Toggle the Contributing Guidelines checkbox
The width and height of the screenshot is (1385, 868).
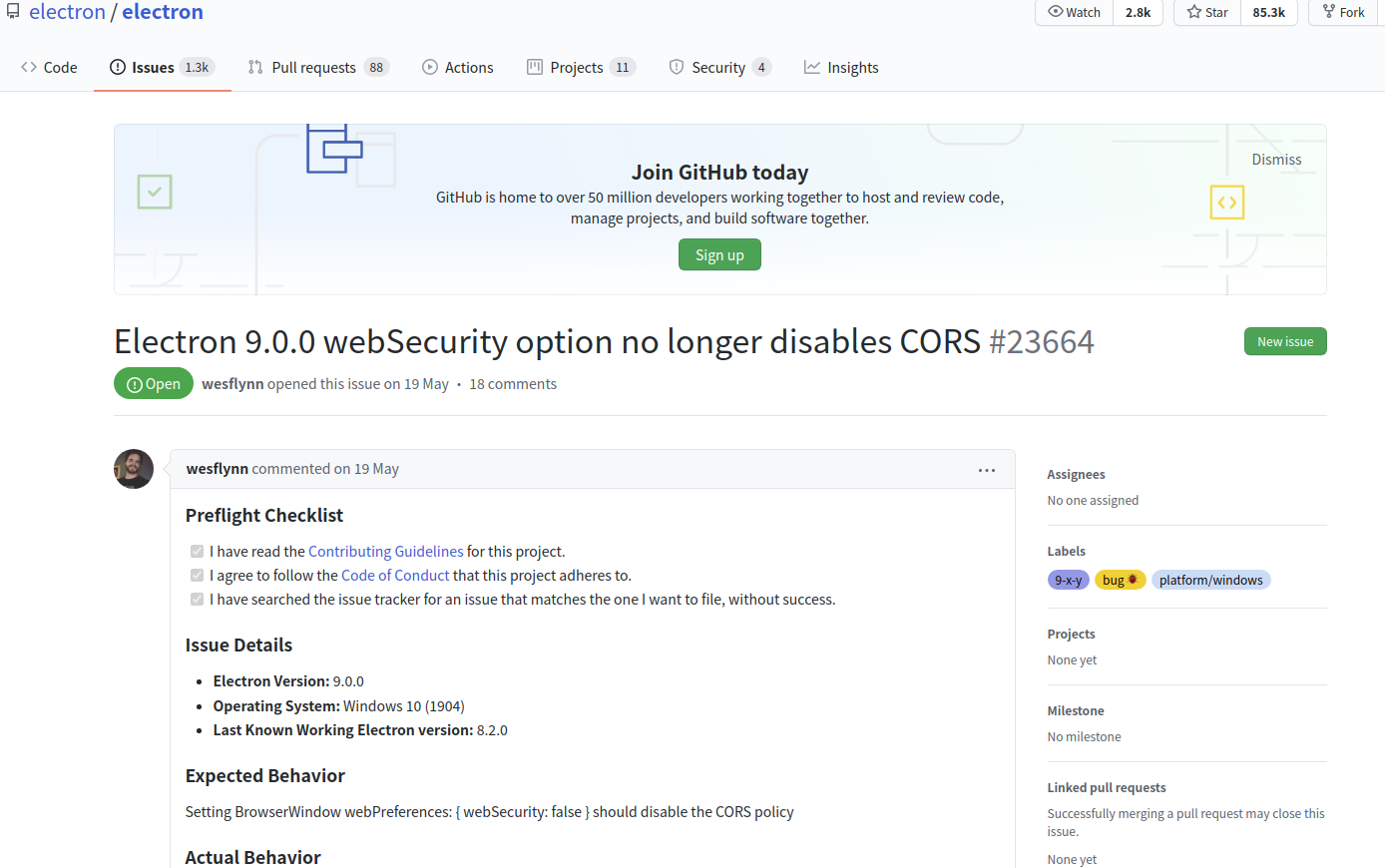[197, 552]
